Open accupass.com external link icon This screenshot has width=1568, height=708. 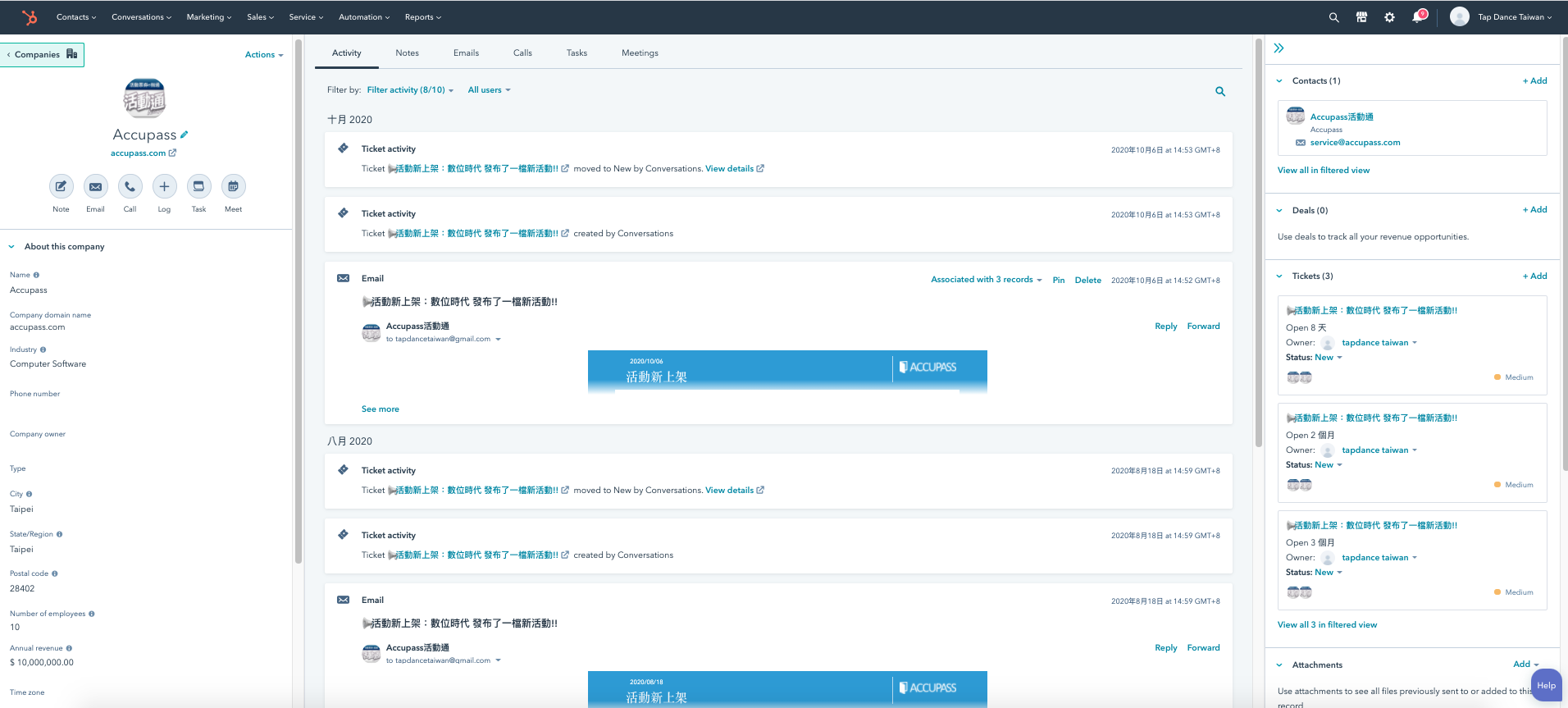(x=172, y=153)
